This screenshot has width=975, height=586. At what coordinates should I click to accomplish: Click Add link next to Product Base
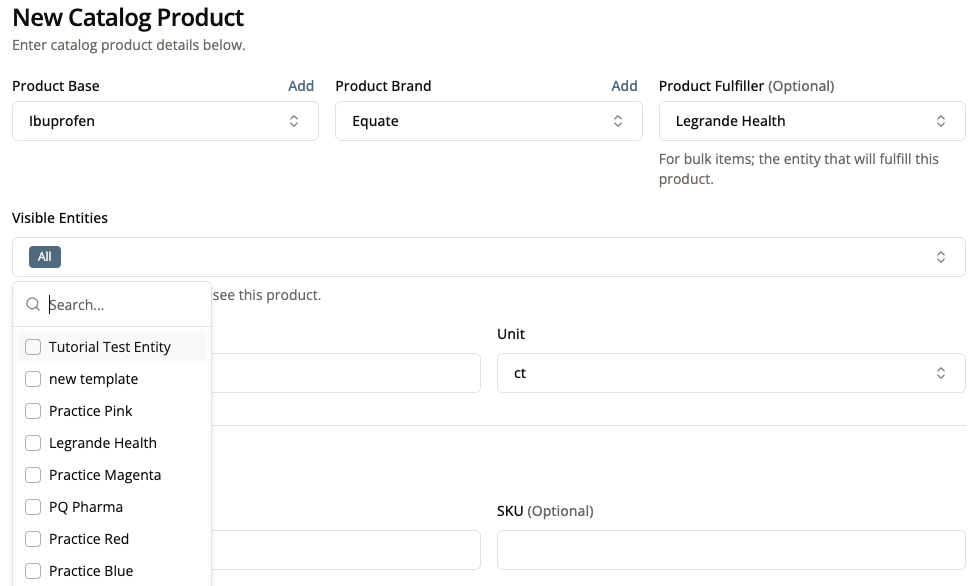tap(301, 86)
